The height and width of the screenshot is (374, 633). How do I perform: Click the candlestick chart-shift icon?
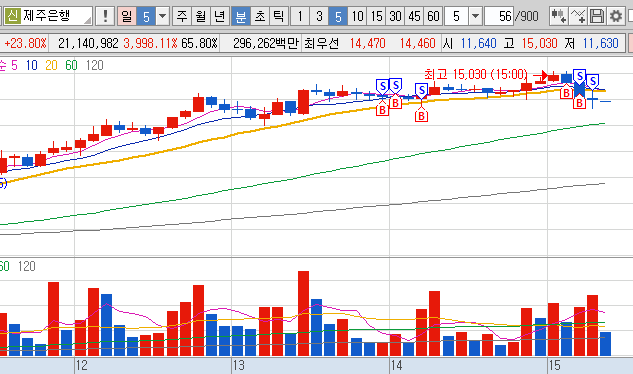(x=559, y=16)
